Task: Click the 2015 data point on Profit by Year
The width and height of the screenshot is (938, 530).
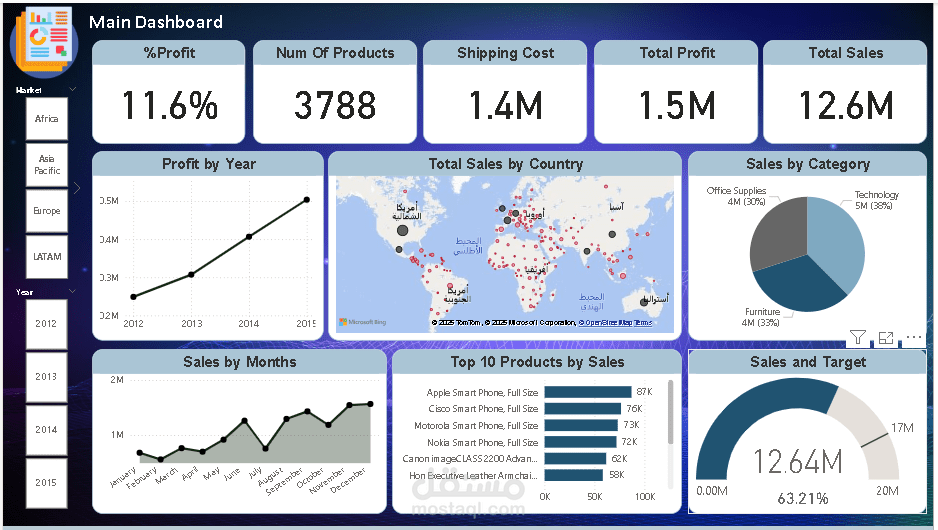Action: 307,200
